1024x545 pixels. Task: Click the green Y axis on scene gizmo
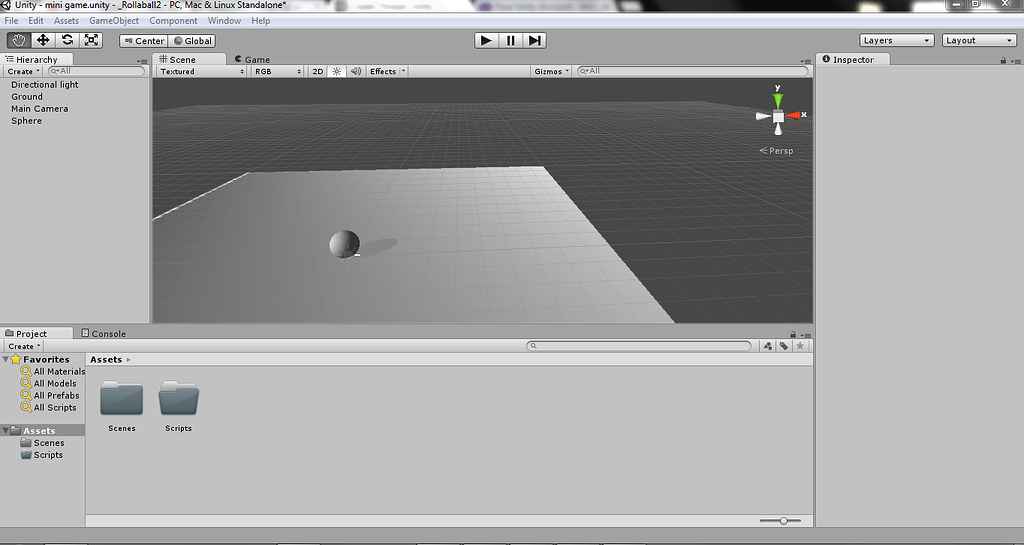[778, 100]
